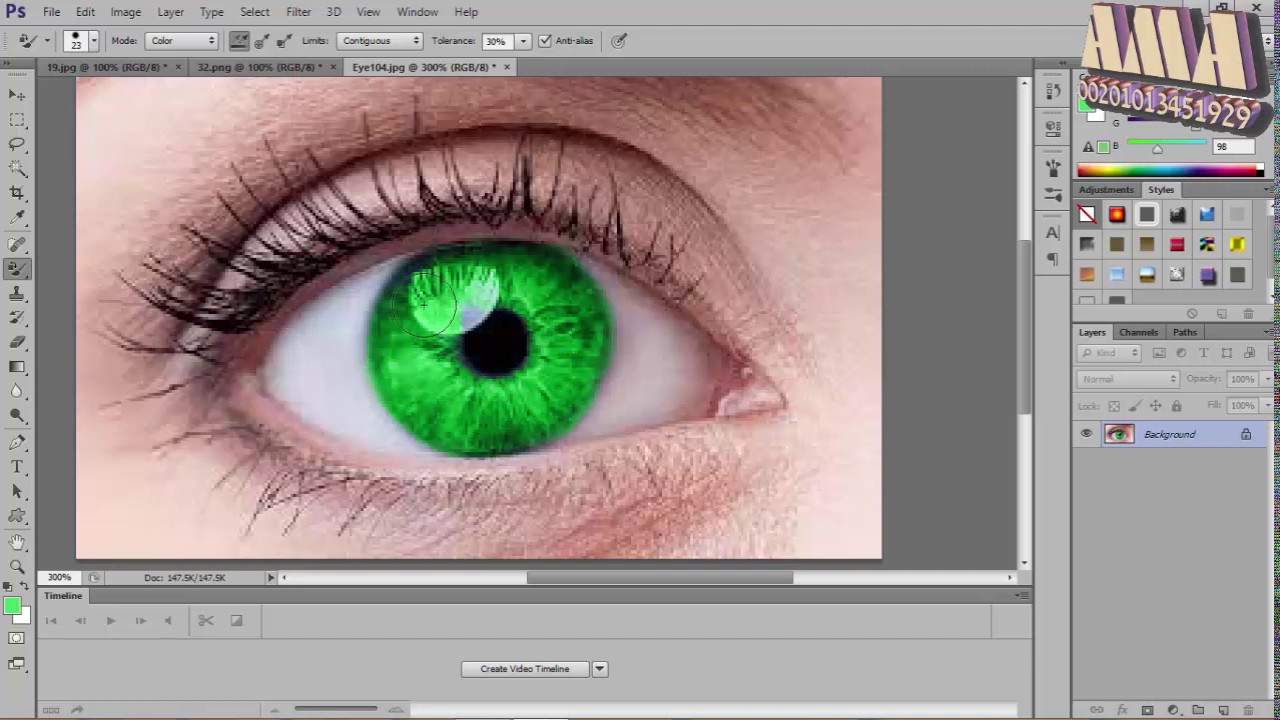Select the Crop tool
Viewport: 1280px width, 720px height.
click(x=17, y=193)
